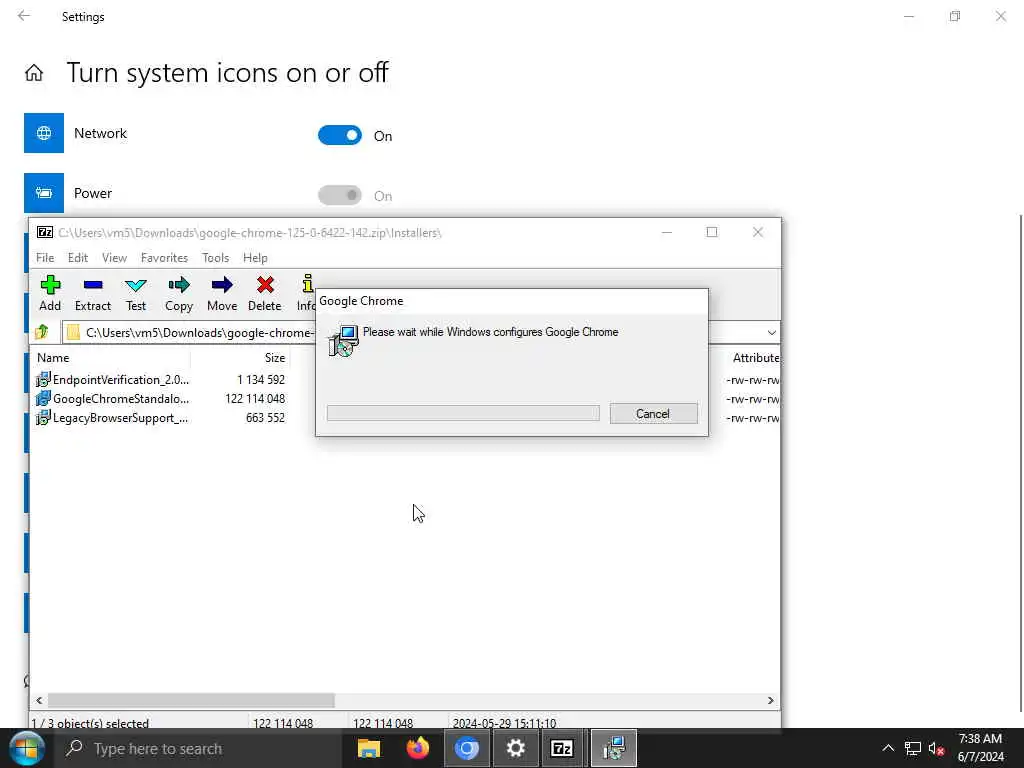This screenshot has width=1024, height=768.
Task: Open the Edit menu in 7-Zip
Action: pyautogui.click(x=78, y=258)
